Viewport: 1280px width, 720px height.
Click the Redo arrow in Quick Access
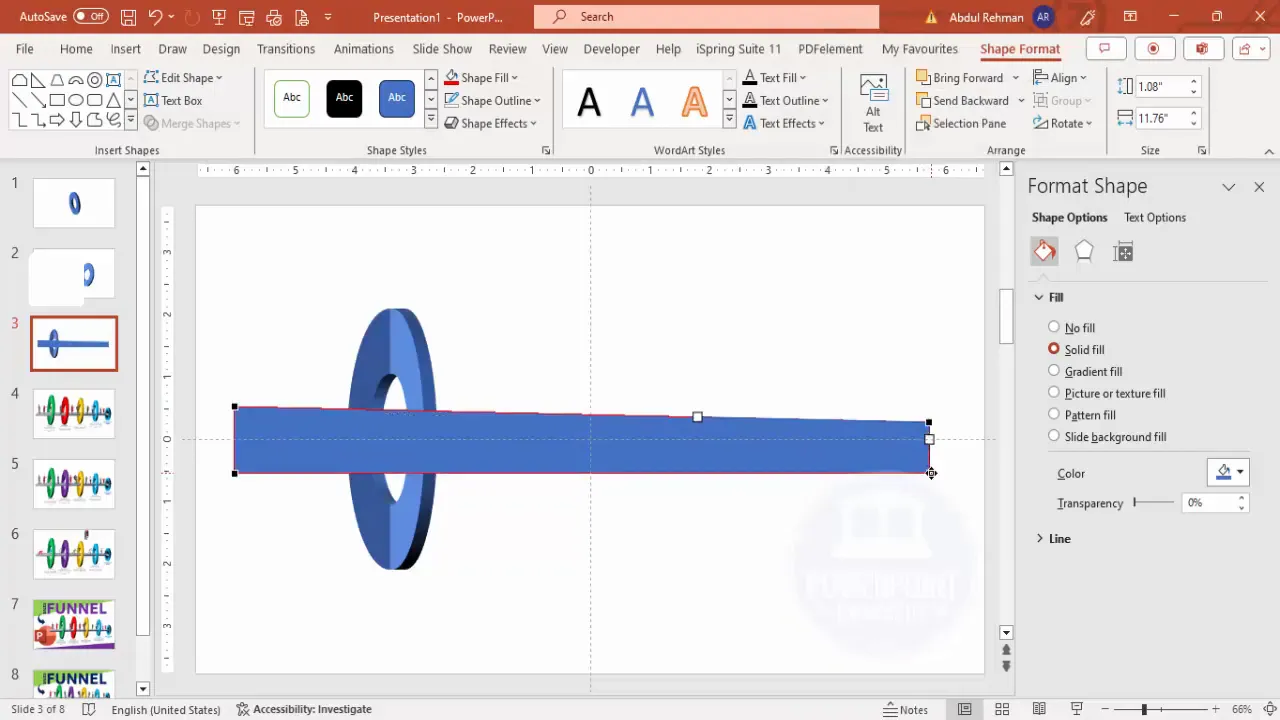(x=192, y=17)
